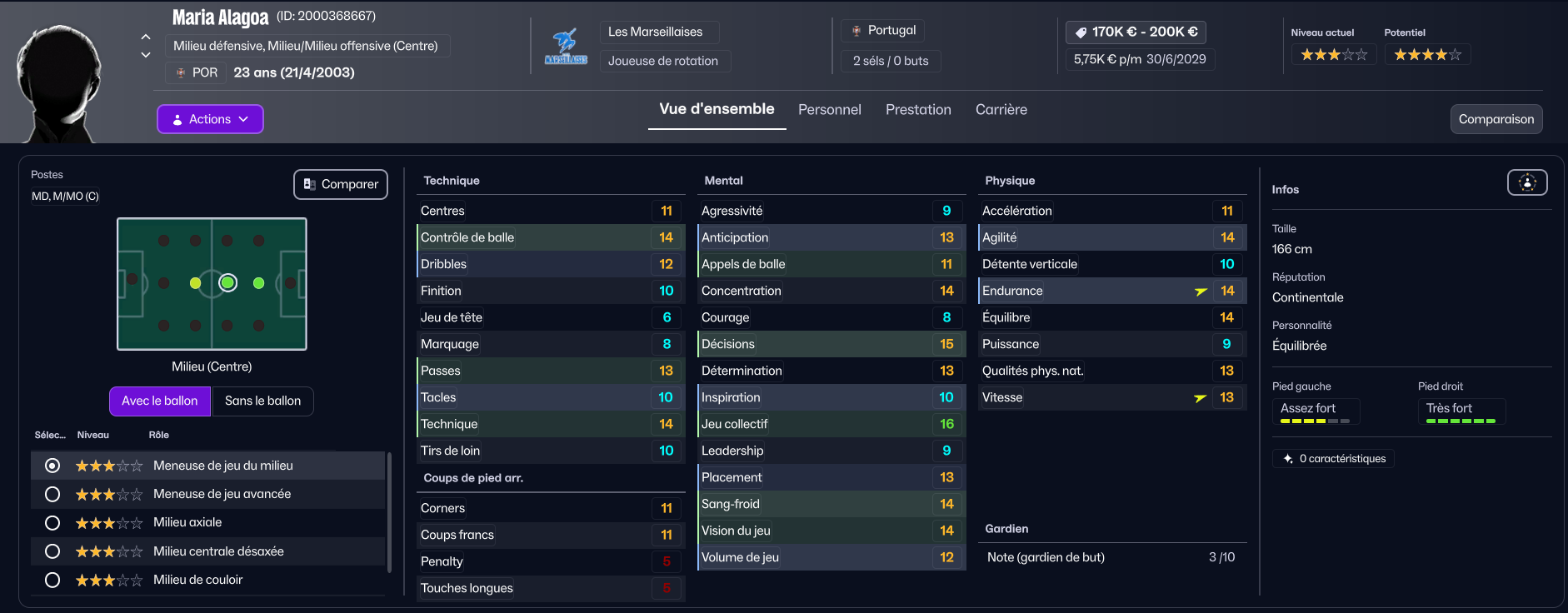Screen dimensions: 1568x613
Task: Click the central midfield position dot on pitch
Action: [x=227, y=283]
